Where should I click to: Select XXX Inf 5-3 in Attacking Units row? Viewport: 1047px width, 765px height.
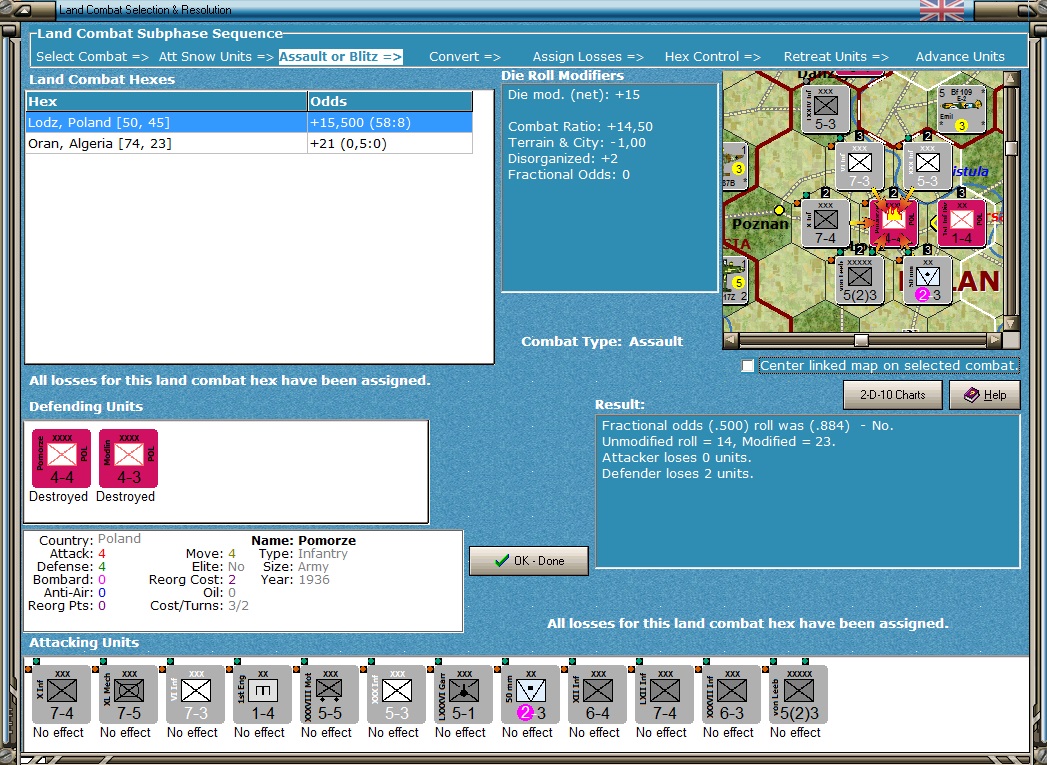(397, 694)
